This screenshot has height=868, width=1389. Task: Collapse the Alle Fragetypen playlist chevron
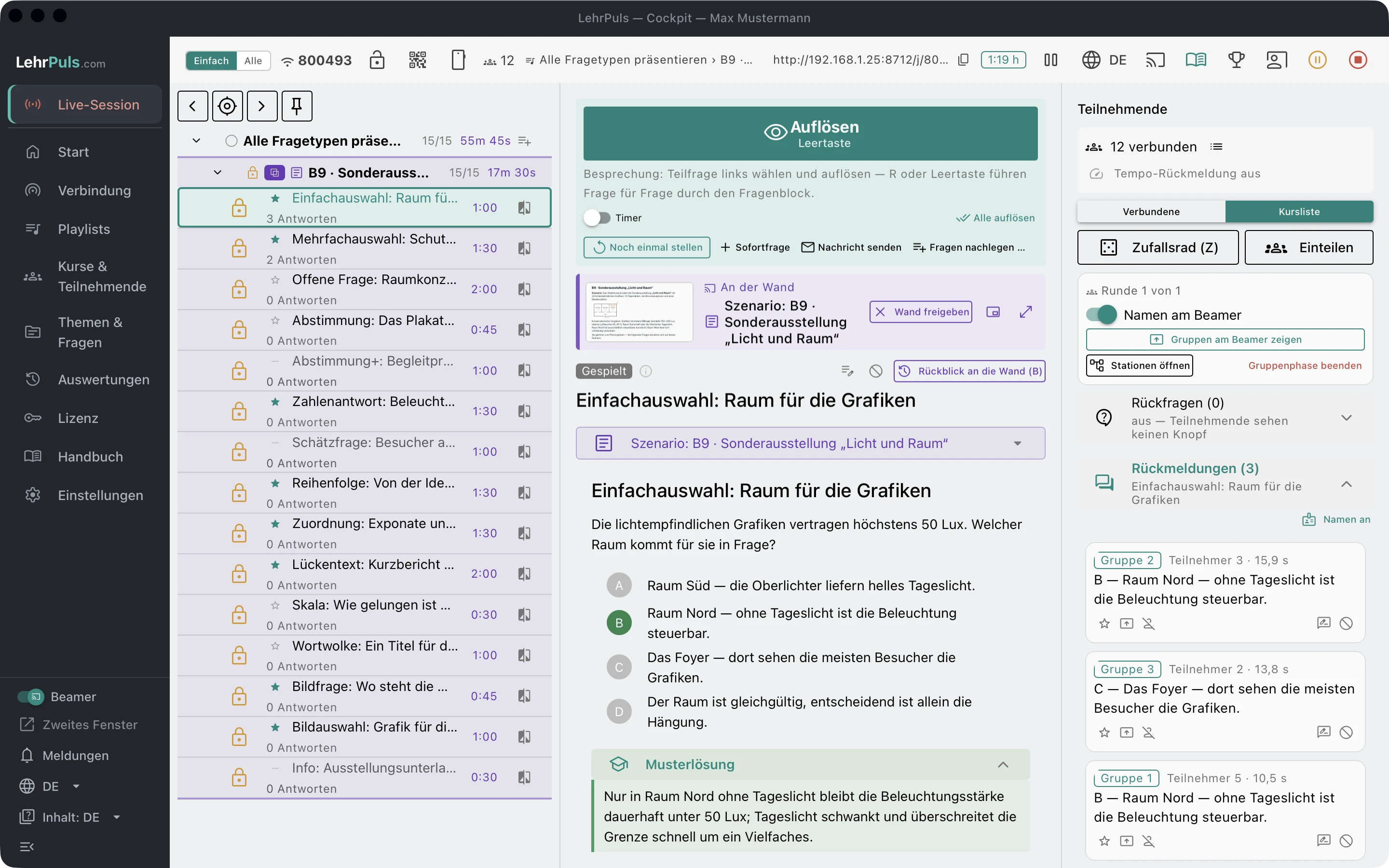click(196, 141)
